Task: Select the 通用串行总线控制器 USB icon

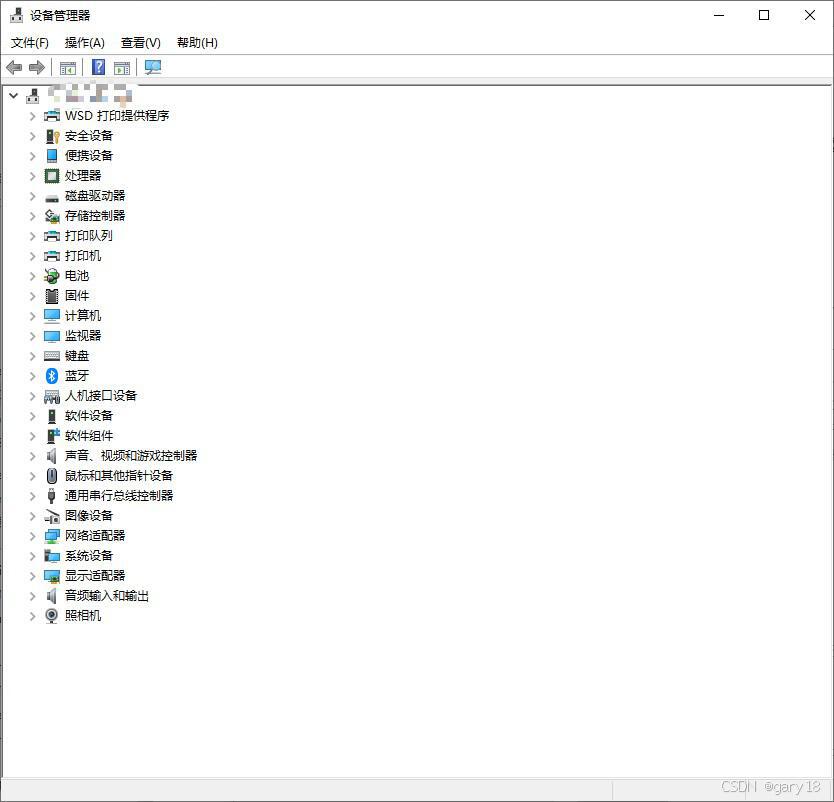Action: pyautogui.click(x=52, y=496)
